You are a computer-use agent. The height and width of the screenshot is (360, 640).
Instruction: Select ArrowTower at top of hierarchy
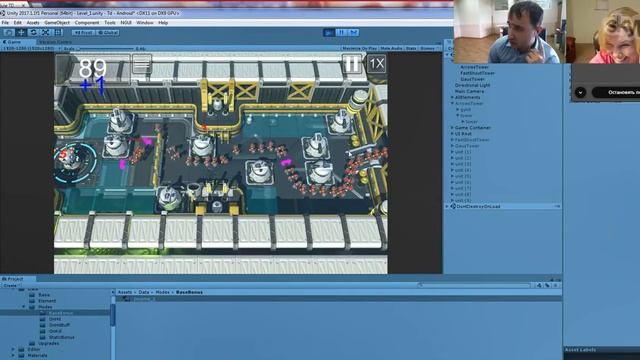point(474,67)
